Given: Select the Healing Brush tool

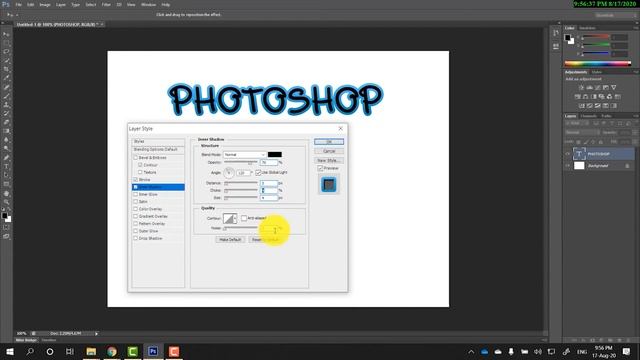Looking at the screenshot, I should 6,87.
